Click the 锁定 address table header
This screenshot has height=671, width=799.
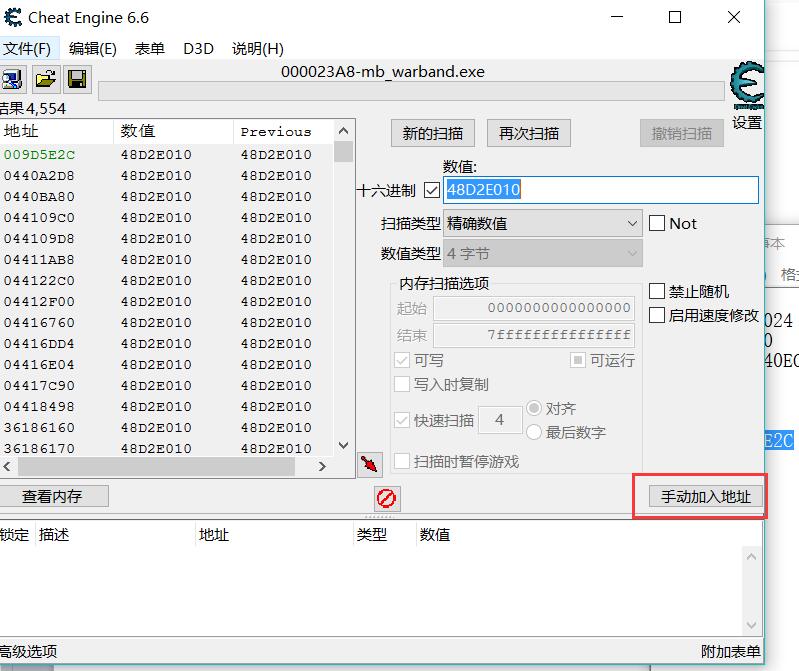[x=15, y=534]
